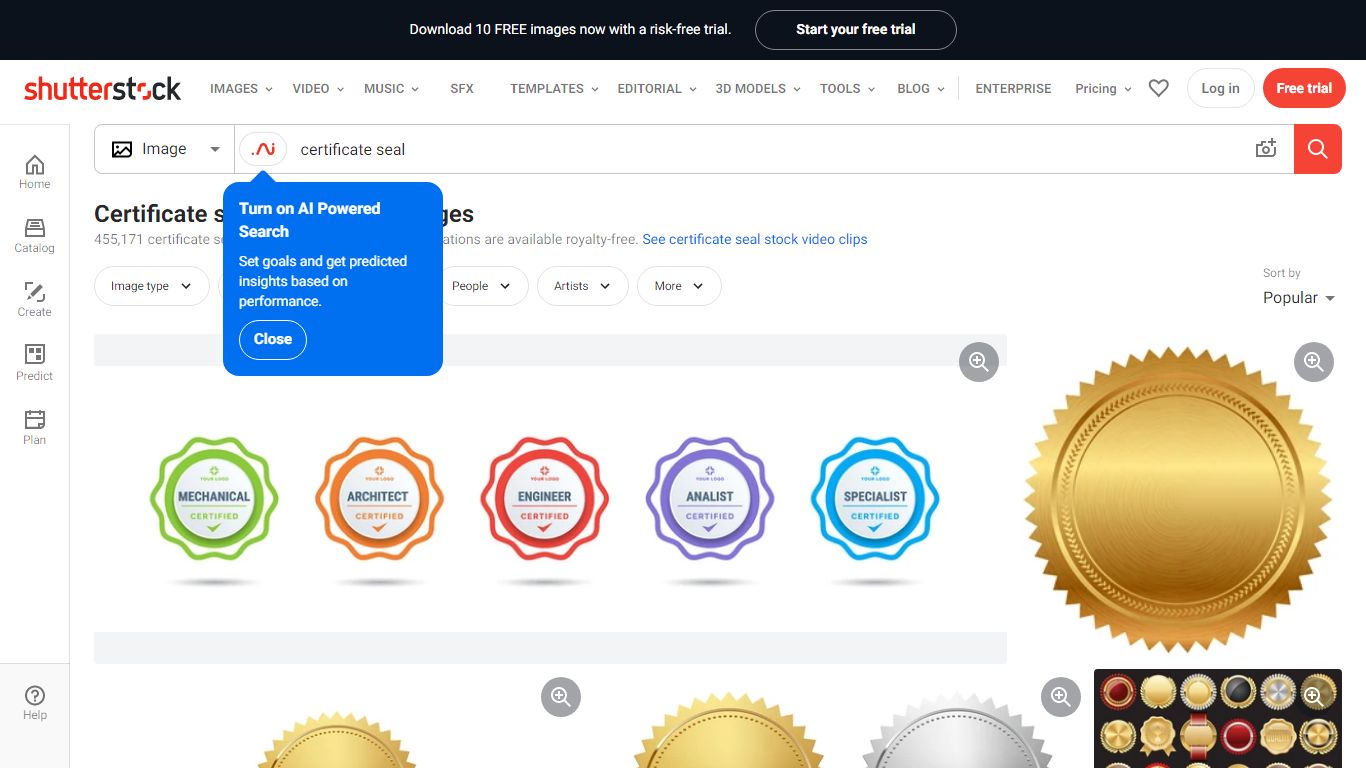1366x768 pixels.
Task: Open the blue Specialist certified badge
Action: coord(875,498)
